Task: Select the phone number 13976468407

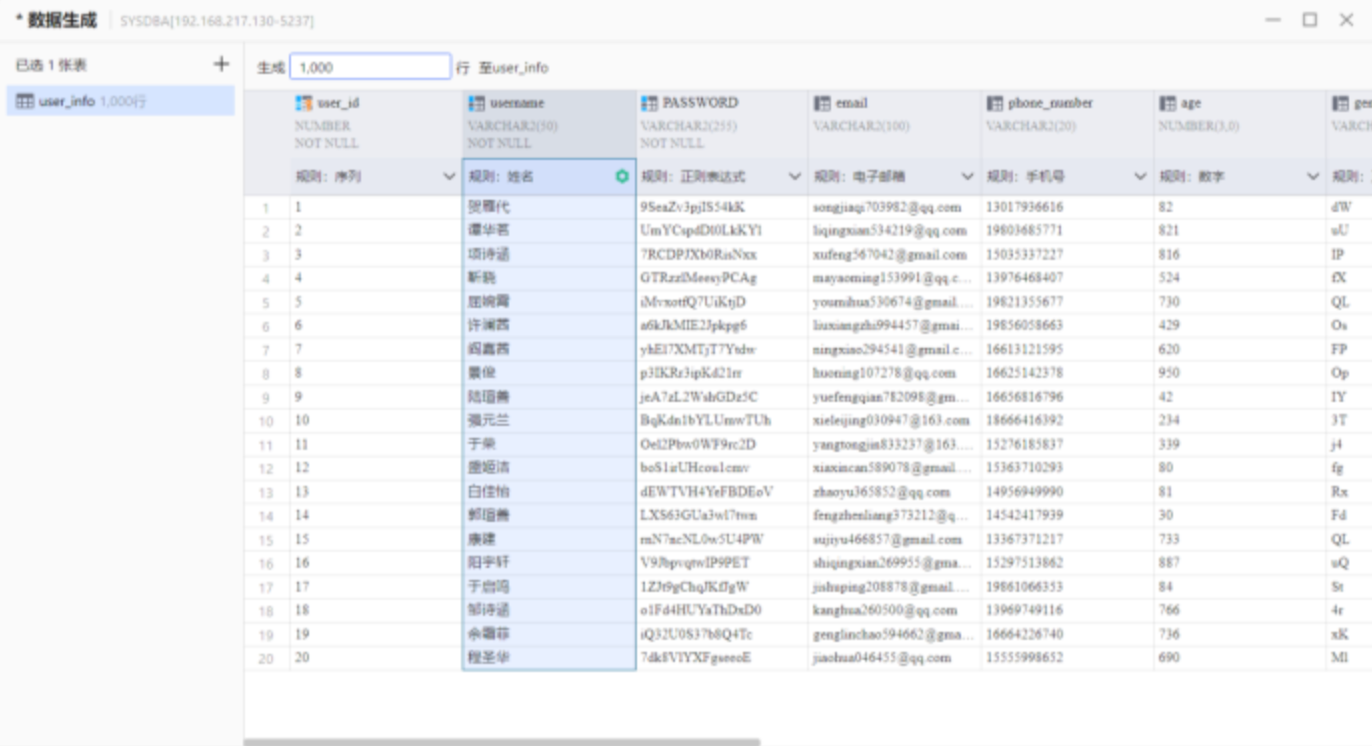Action: [1025, 278]
